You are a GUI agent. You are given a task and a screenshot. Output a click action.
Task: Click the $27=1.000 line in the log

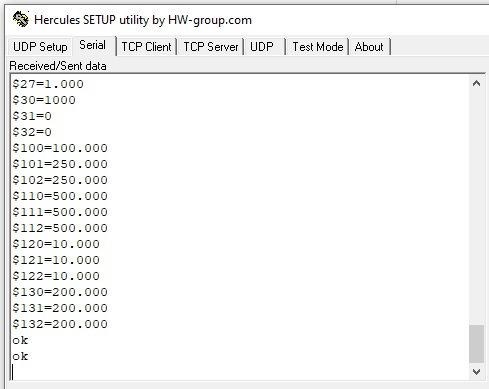[48, 84]
